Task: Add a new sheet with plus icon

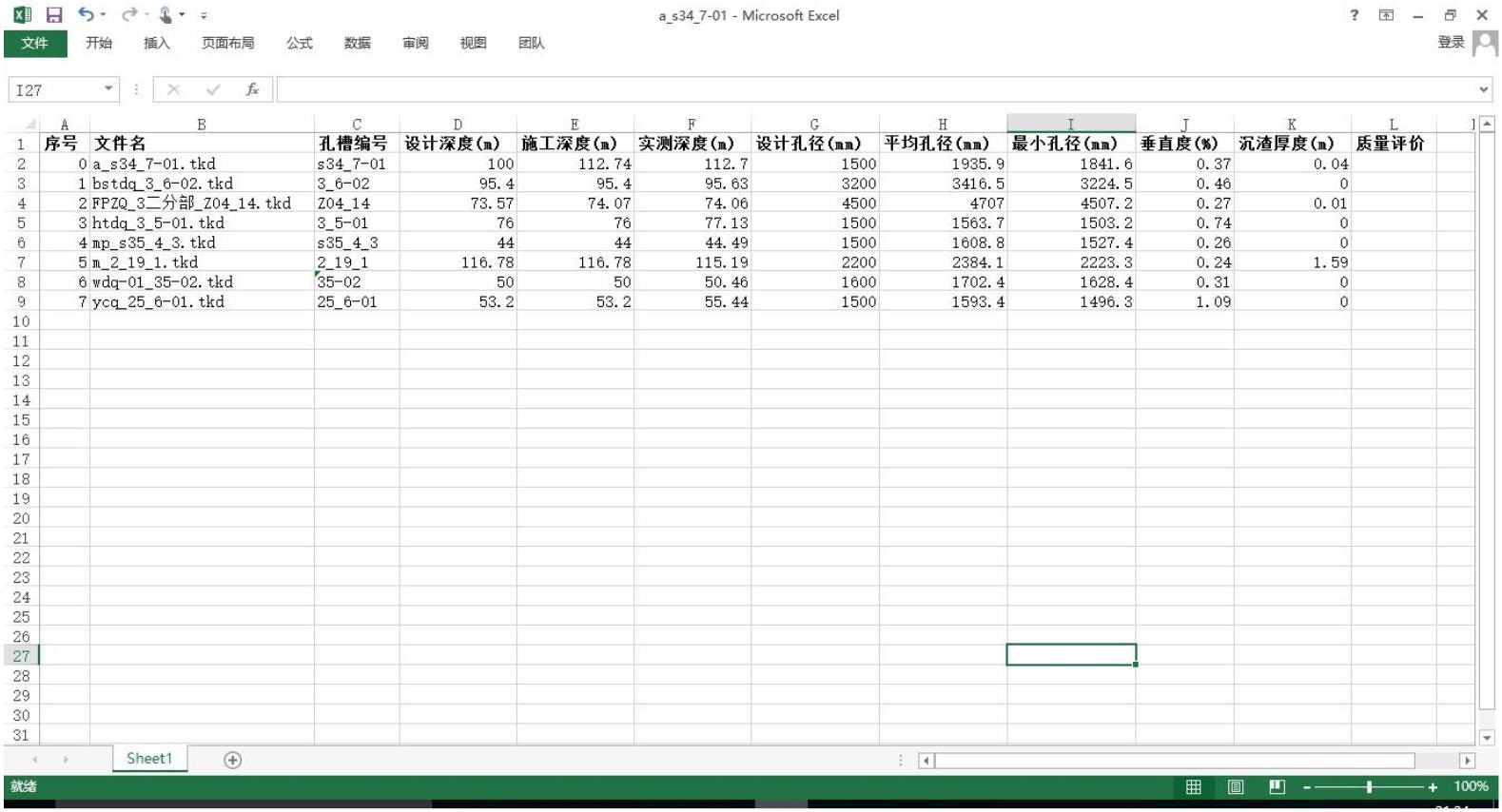Action: (232, 760)
